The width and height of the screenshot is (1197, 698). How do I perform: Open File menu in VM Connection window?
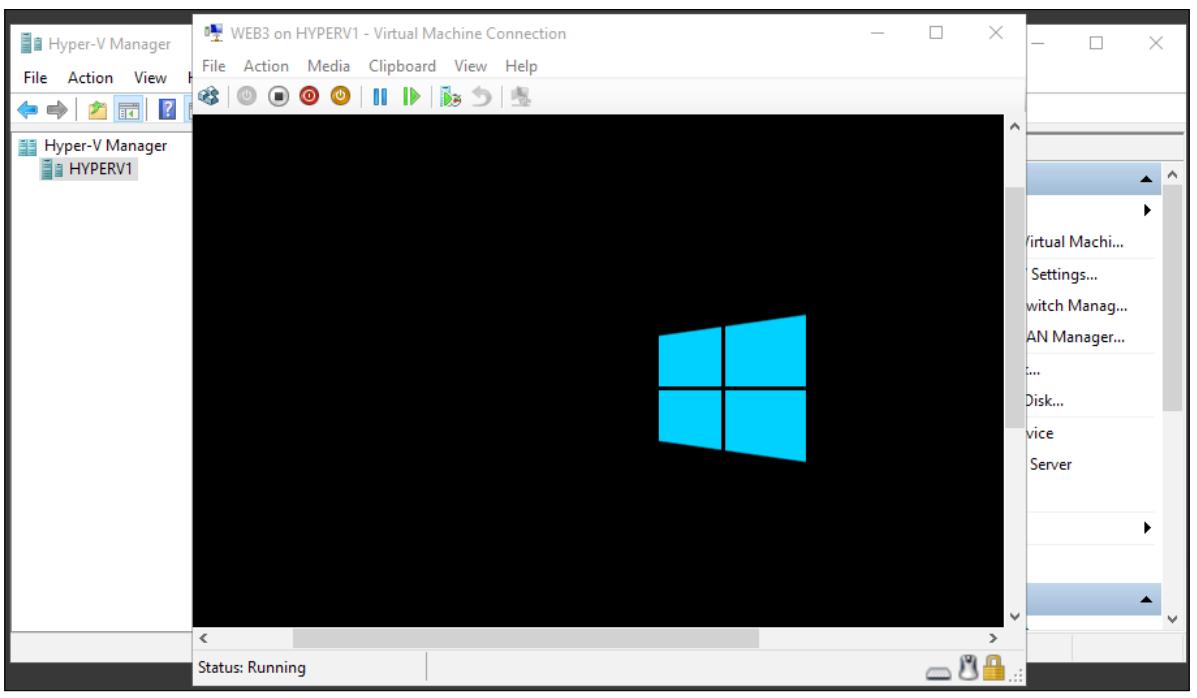click(x=214, y=66)
